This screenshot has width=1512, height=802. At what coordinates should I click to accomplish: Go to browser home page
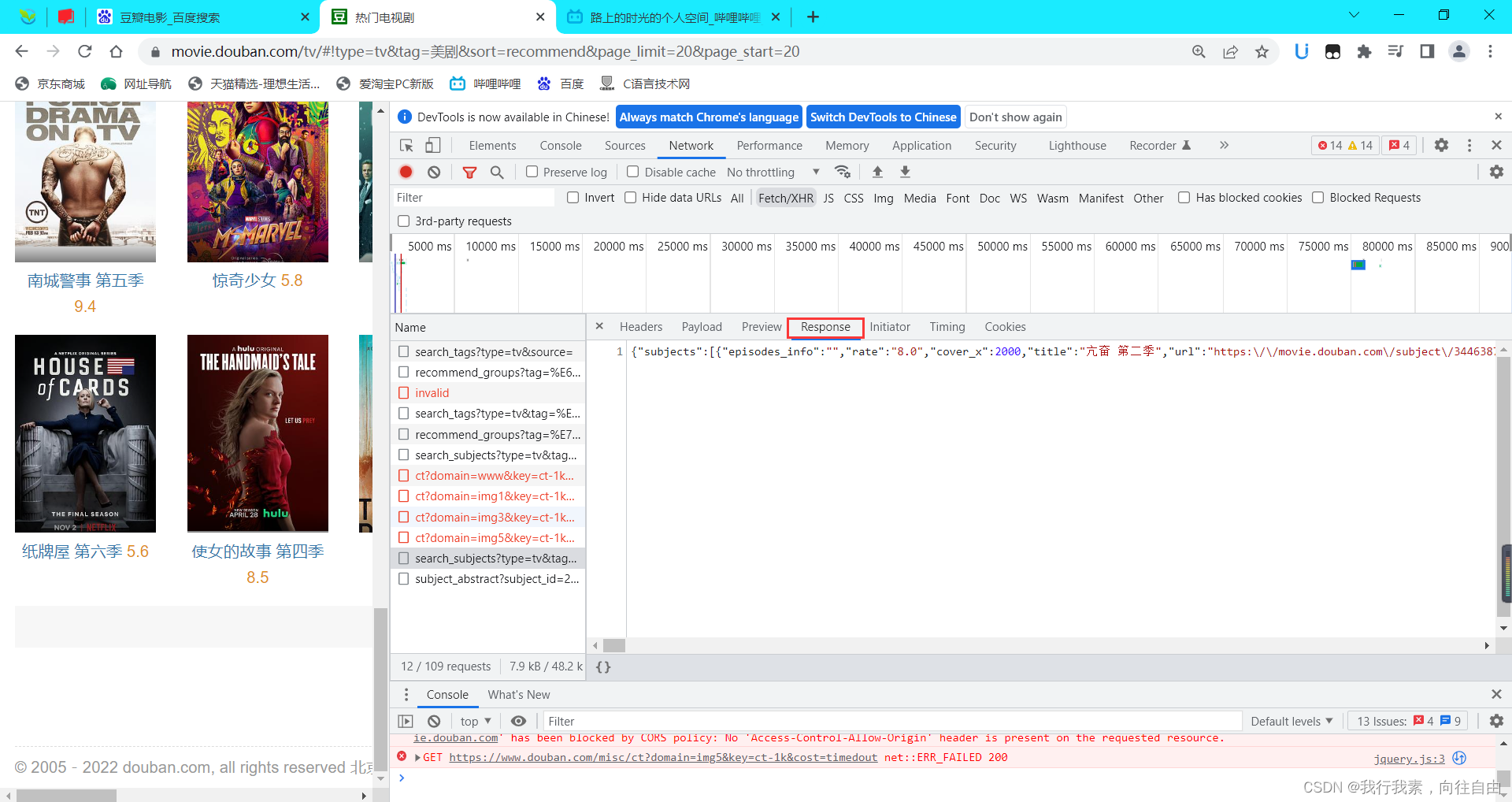(x=117, y=51)
